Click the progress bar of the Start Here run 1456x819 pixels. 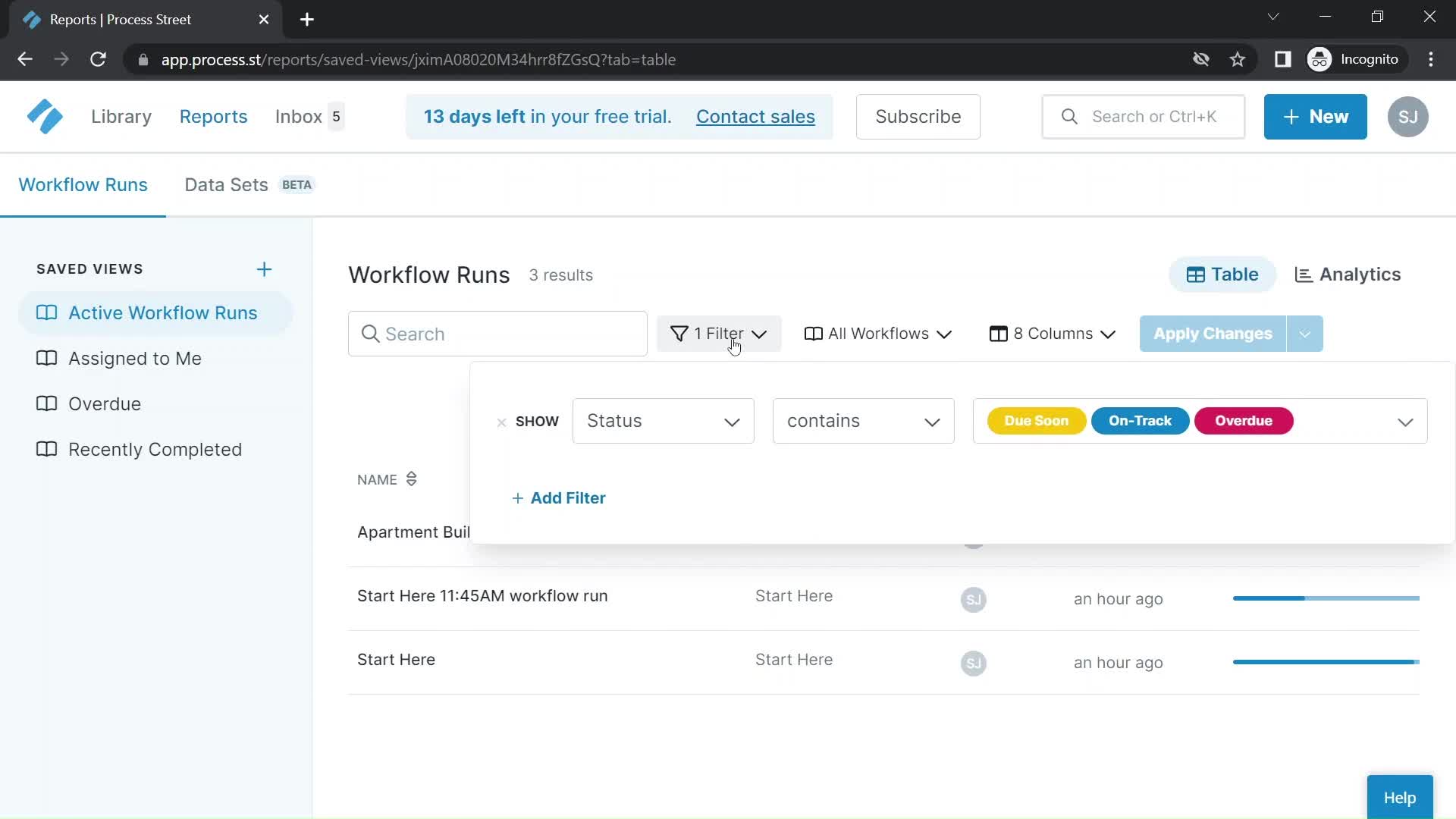[x=1326, y=662]
